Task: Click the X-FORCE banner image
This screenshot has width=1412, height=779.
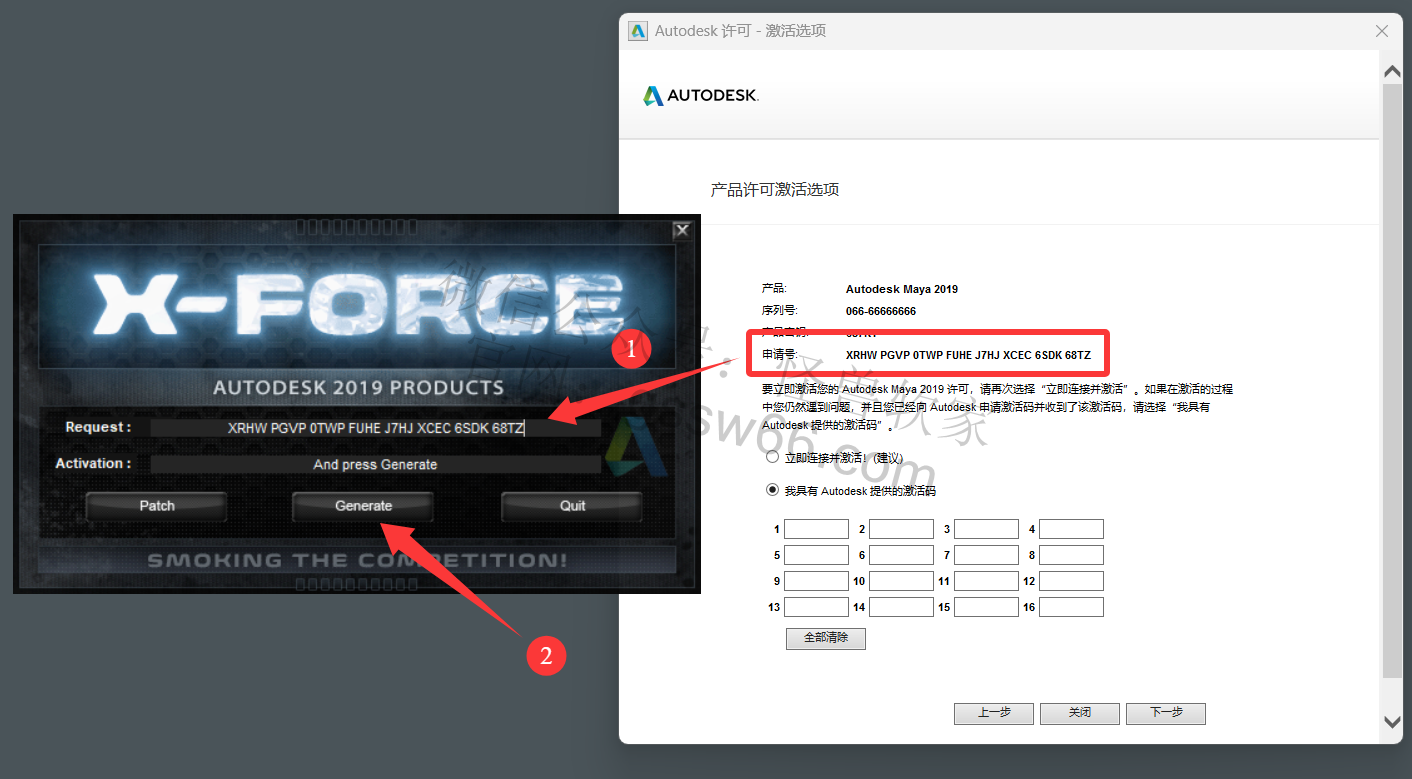Action: coord(357,307)
